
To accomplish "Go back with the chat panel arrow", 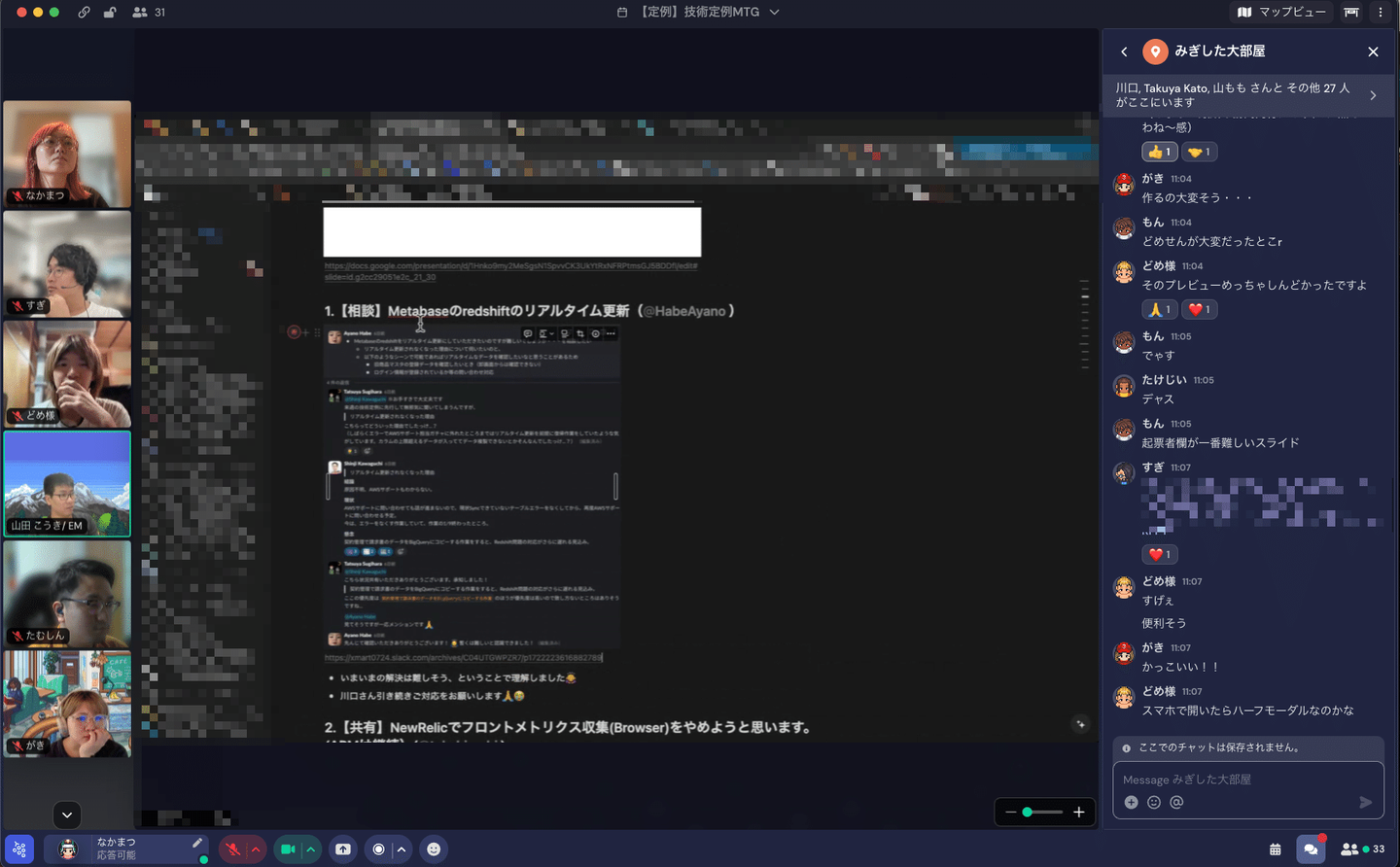I will pos(1125,52).
